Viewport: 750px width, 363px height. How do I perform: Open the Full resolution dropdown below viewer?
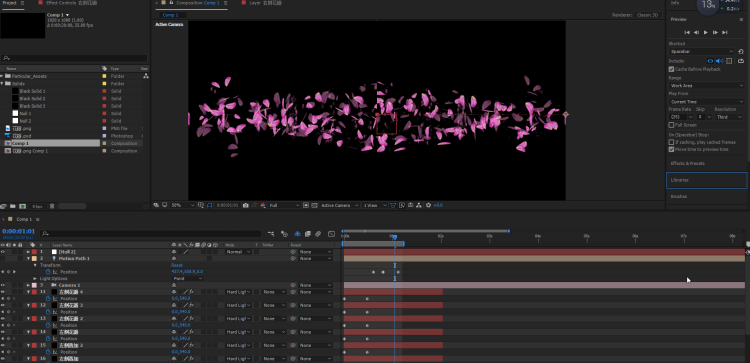point(284,205)
